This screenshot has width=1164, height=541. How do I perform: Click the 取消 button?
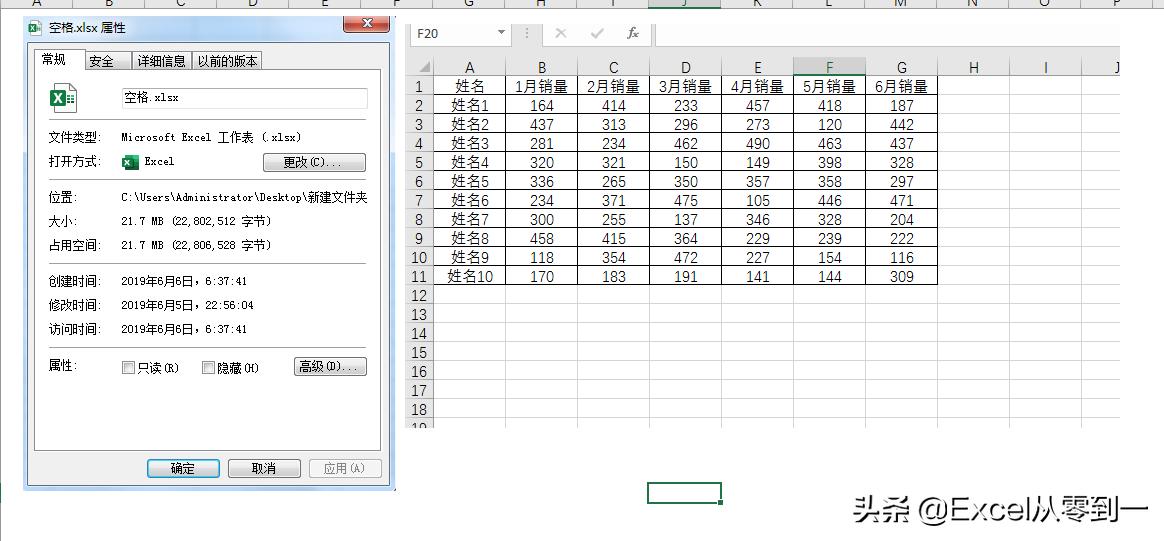coord(264,468)
